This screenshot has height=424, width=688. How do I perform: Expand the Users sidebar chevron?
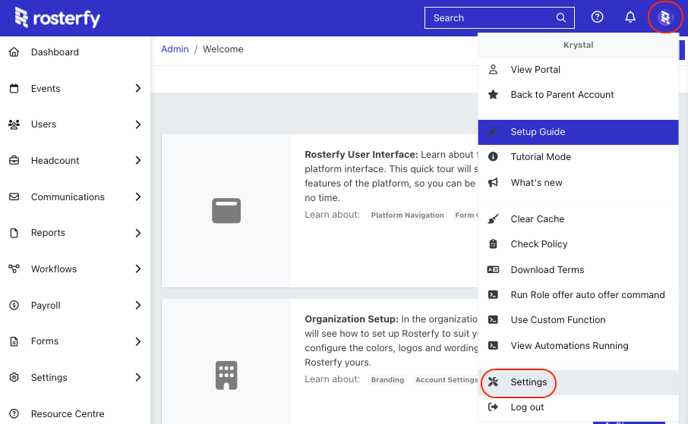coord(138,125)
